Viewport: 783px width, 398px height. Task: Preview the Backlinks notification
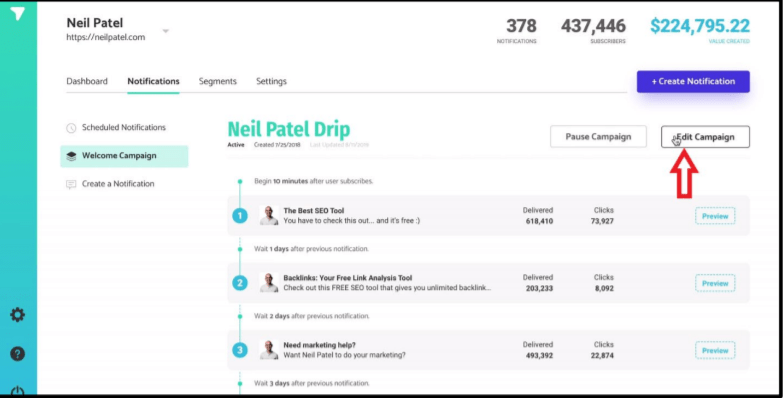coord(715,283)
